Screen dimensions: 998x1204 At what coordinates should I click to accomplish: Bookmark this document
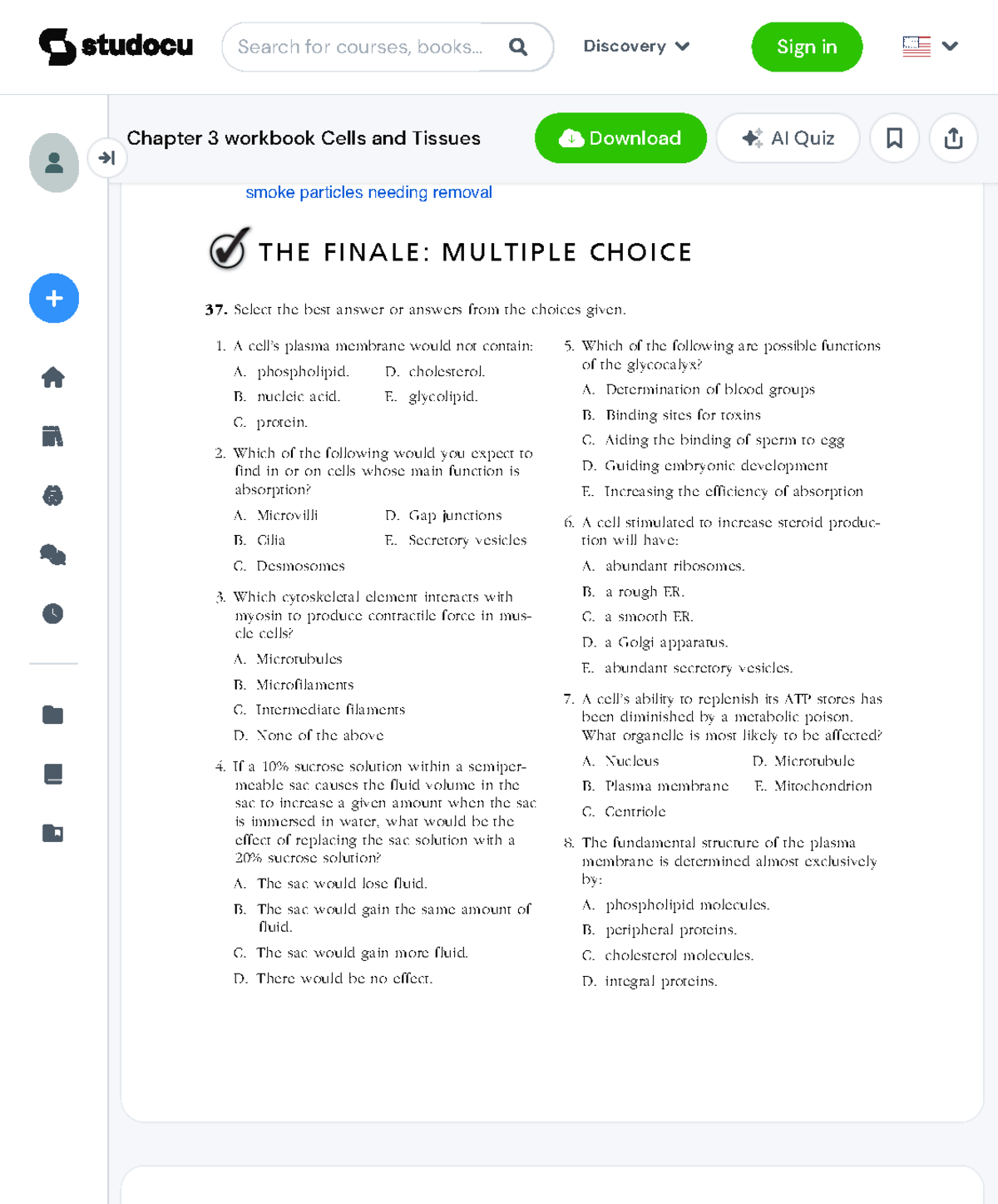pos(894,138)
